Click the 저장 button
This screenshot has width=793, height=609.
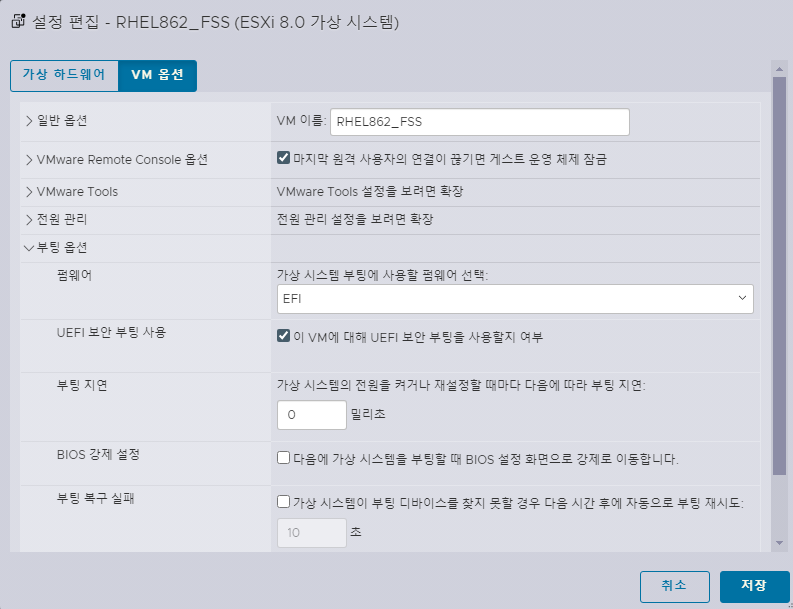754,586
